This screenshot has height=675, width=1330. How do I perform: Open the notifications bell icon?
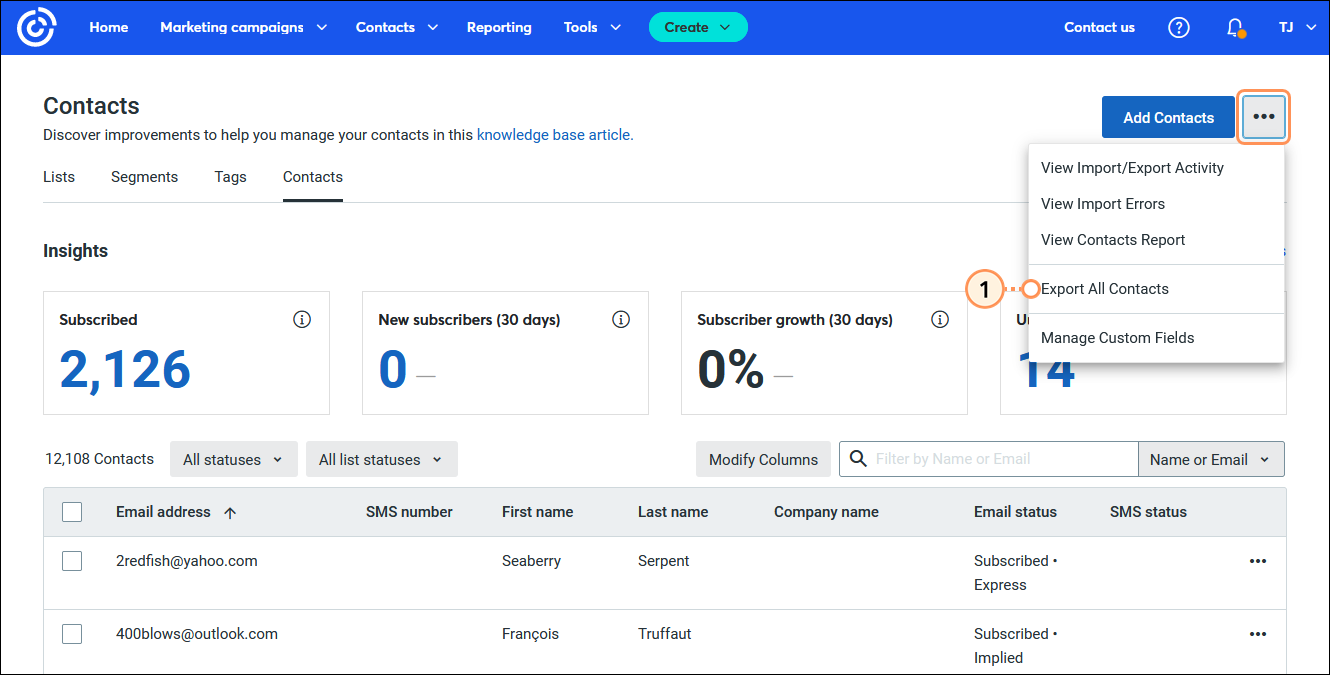(x=1236, y=27)
